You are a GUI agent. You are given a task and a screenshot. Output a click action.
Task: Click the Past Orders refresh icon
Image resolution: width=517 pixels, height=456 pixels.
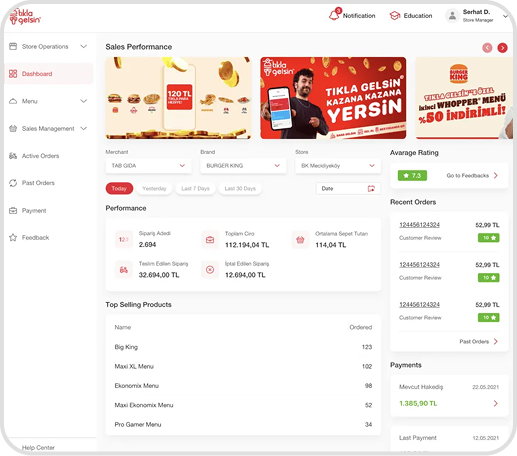click(x=13, y=183)
